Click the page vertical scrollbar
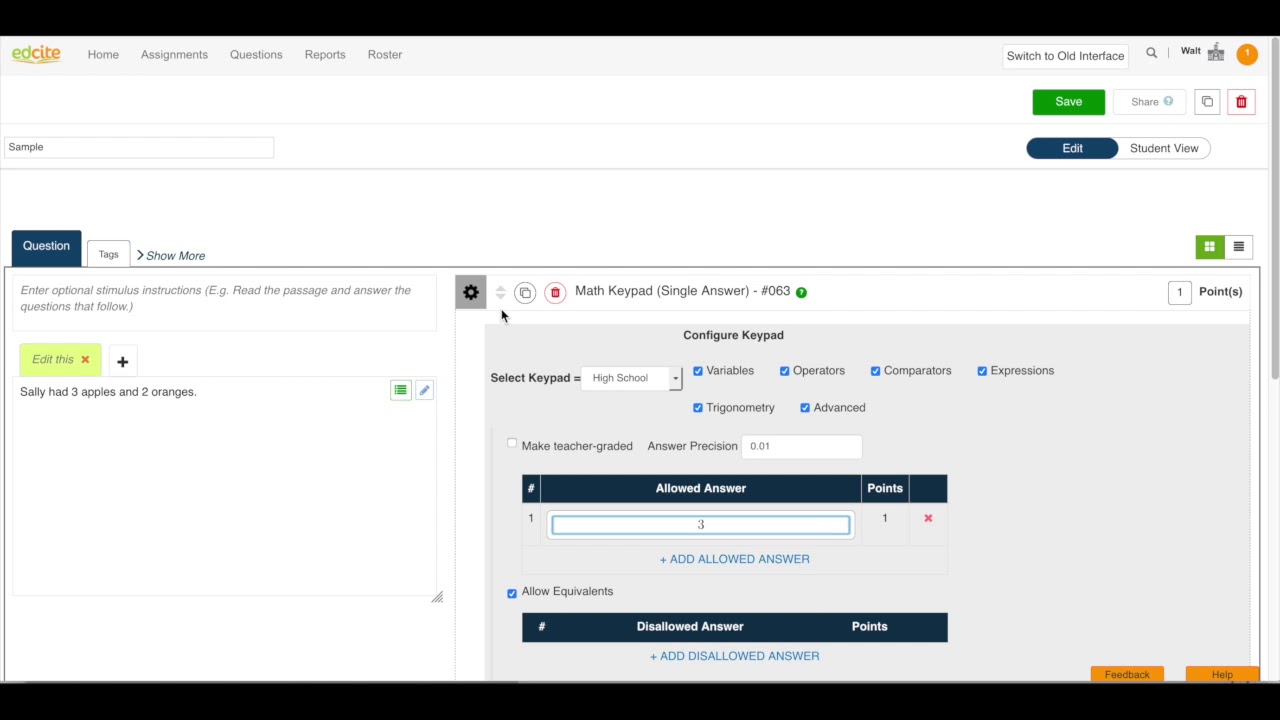The width and height of the screenshot is (1280, 720). [1274, 206]
